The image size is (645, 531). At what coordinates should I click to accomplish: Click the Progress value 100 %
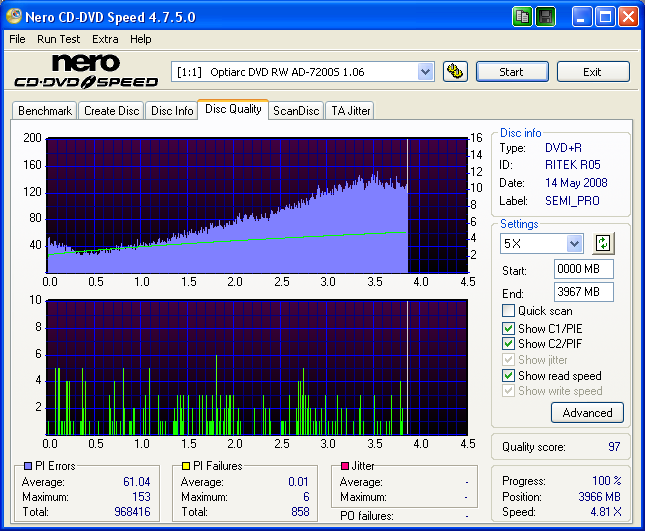[x=607, y=480]
